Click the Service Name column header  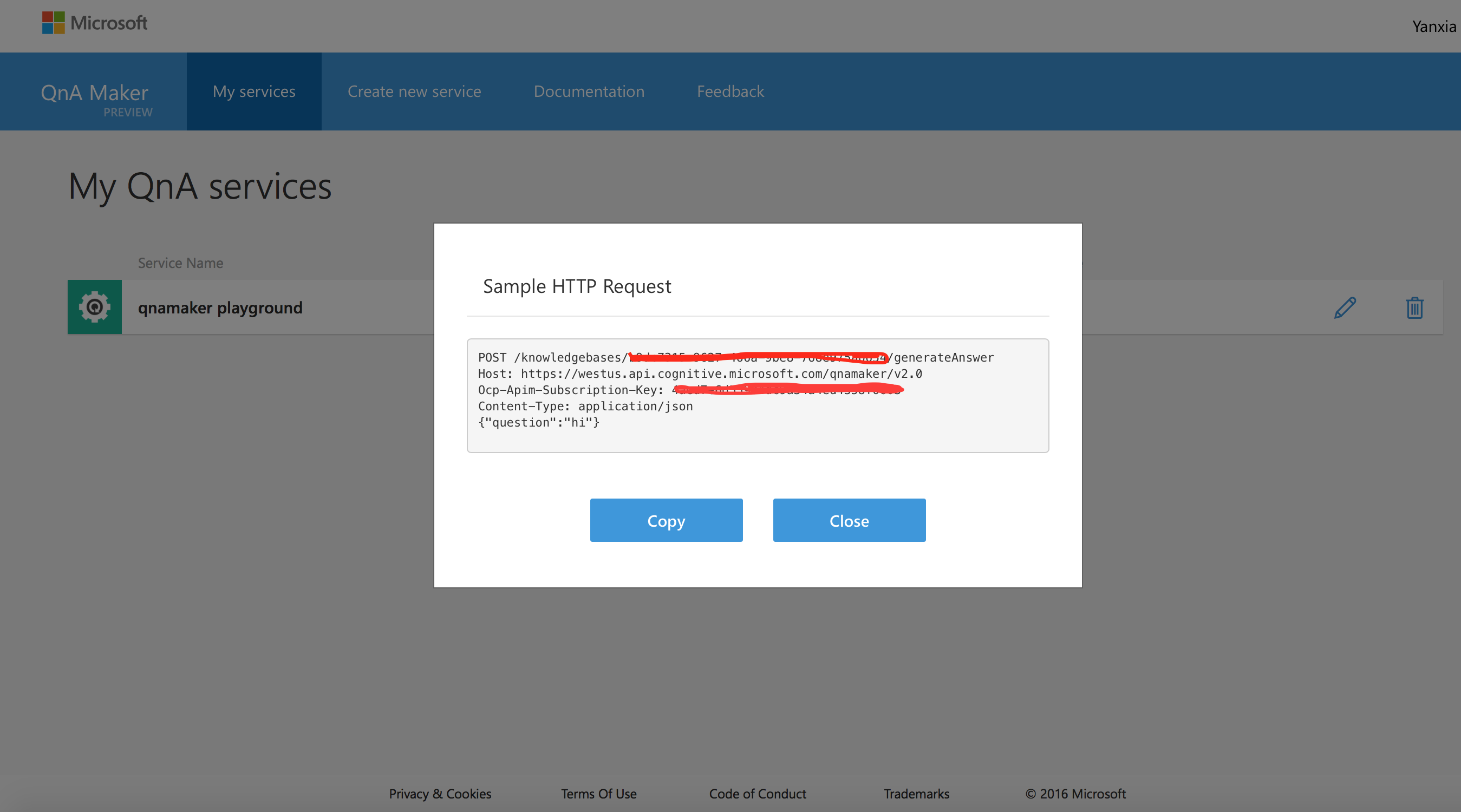point(180,262)
